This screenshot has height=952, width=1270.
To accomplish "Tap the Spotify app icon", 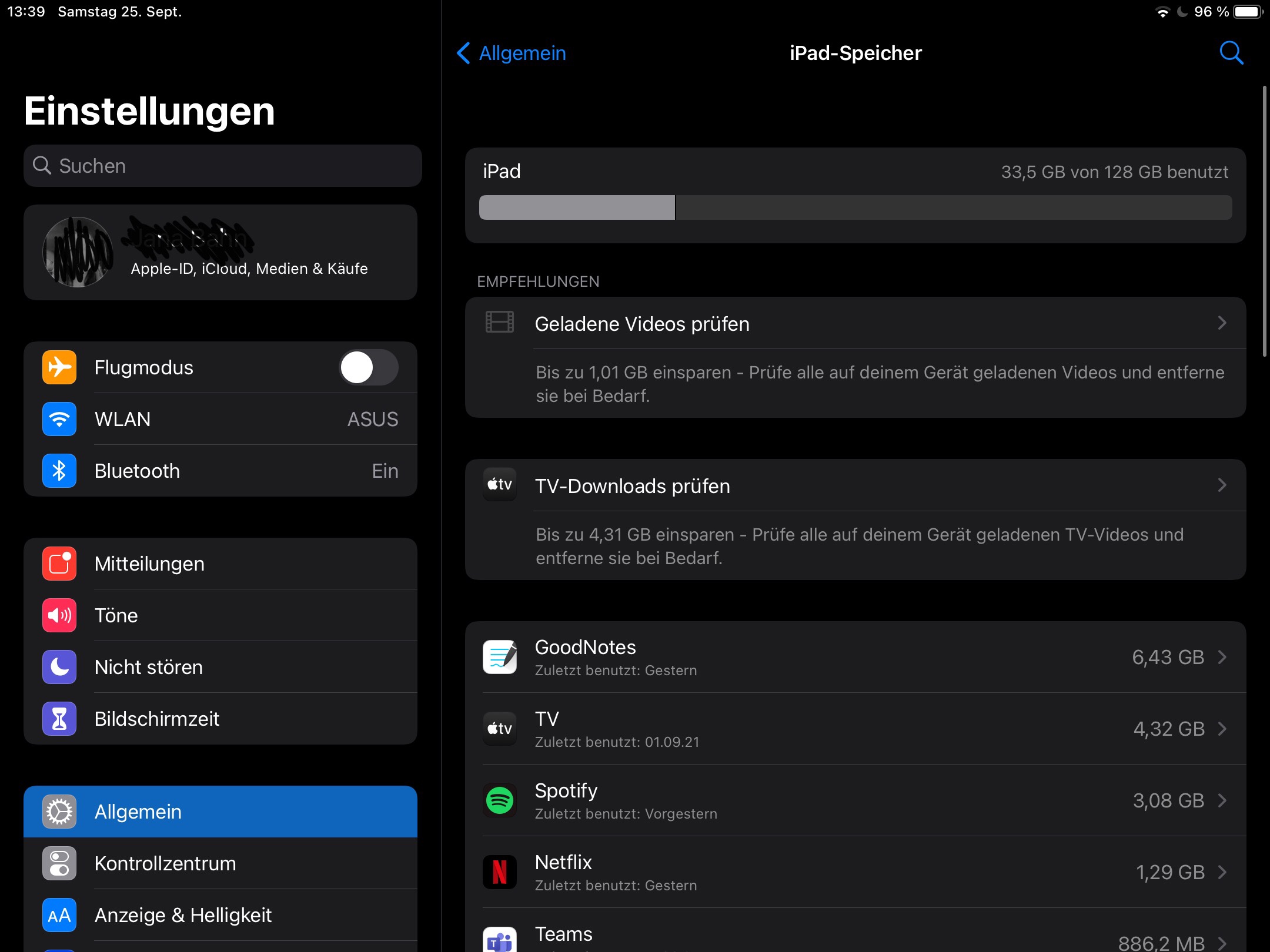I will point(500,800).
